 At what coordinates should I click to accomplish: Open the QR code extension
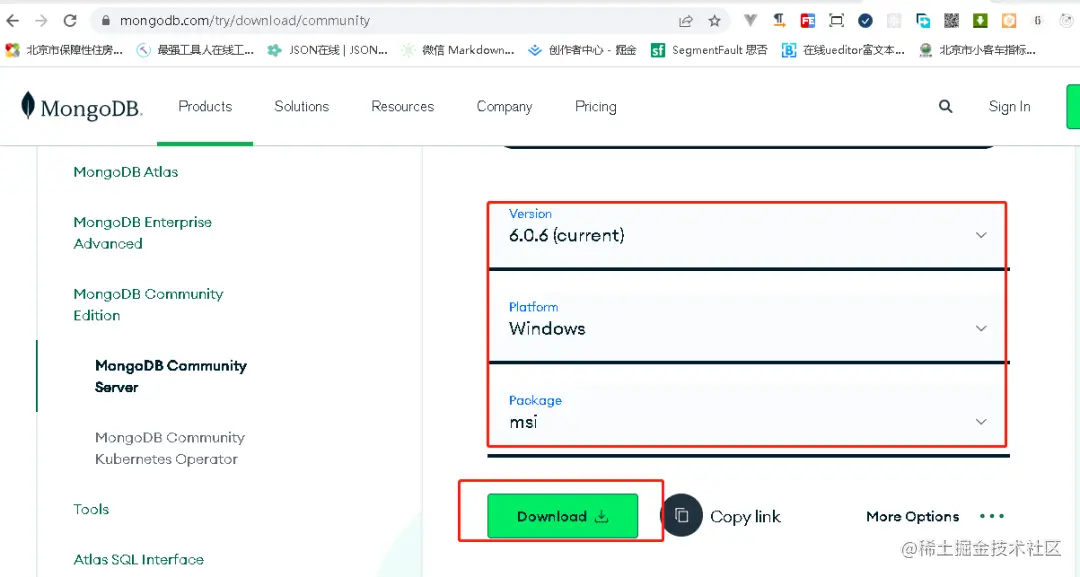951,21
